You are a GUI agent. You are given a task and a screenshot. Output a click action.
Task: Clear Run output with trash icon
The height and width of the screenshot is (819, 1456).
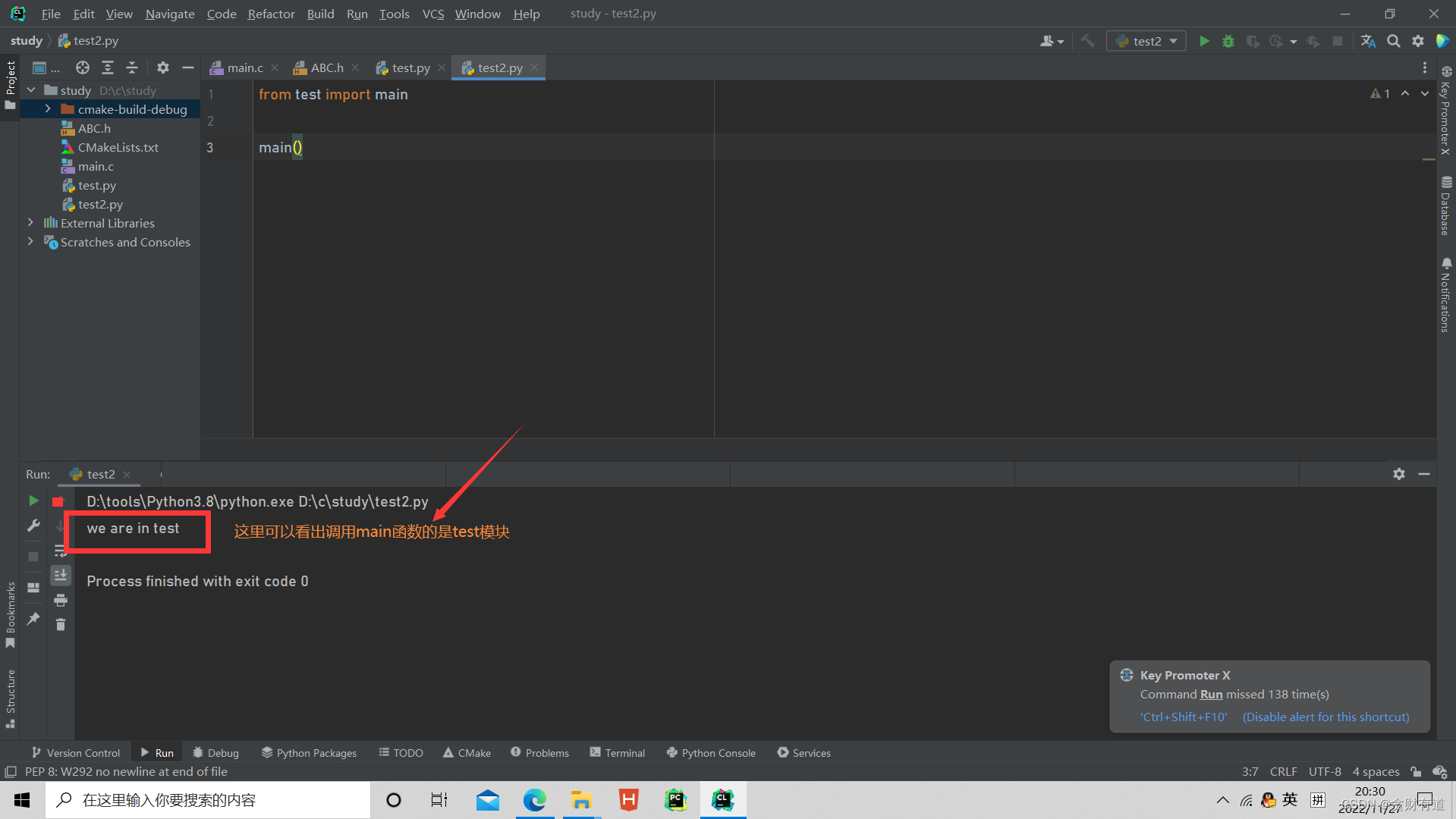(x=61, y=625)
